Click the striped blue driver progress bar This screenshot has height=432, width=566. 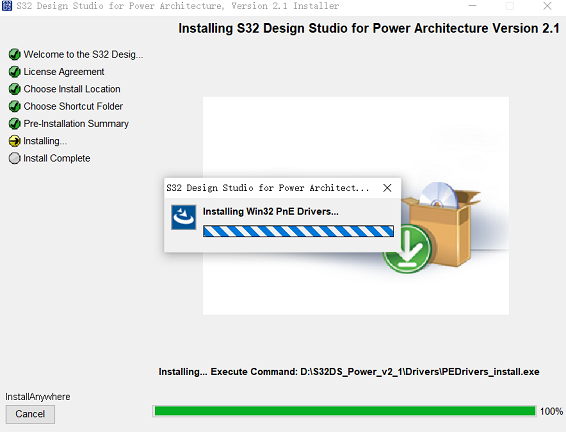pos(299,231)
